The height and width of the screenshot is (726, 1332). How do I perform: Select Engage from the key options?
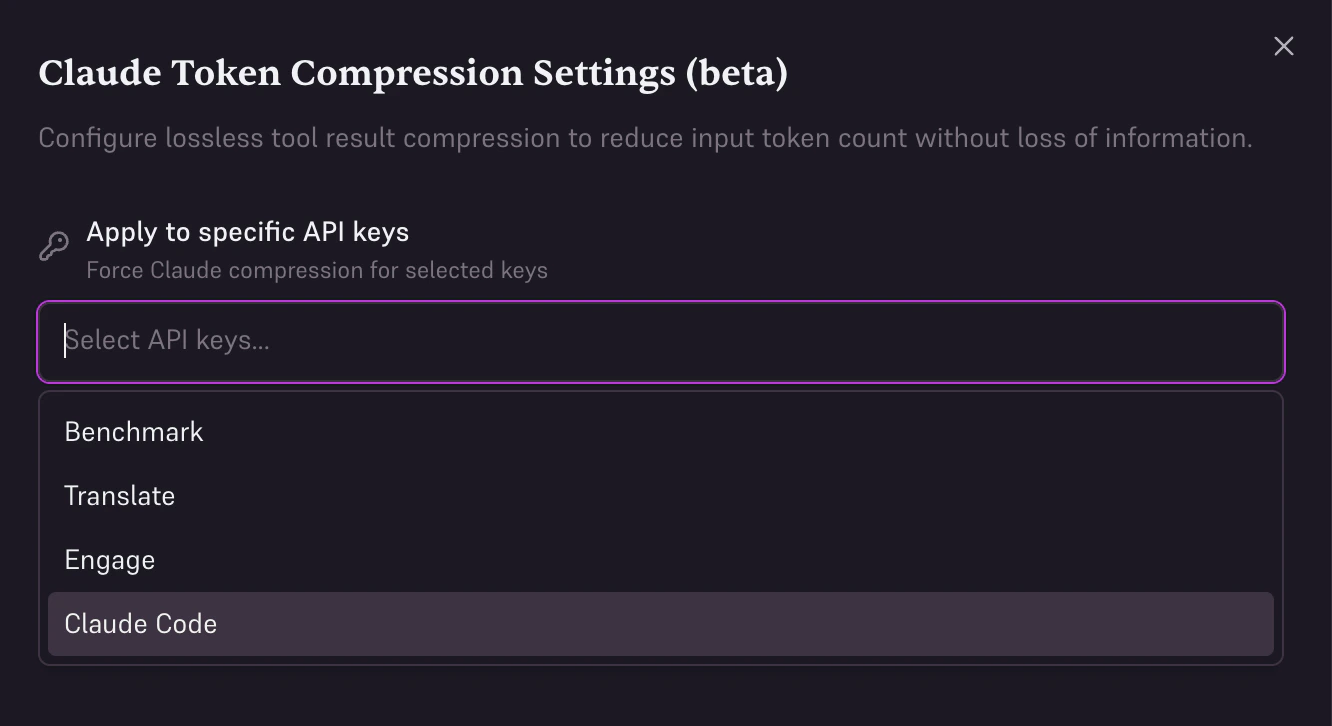tap(109, 560)
